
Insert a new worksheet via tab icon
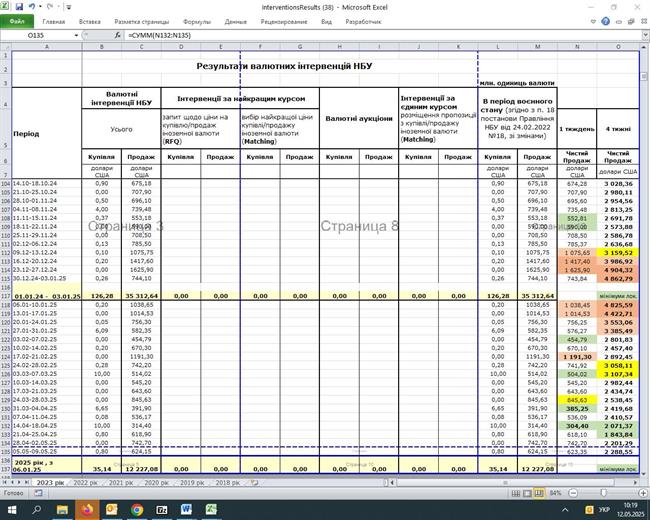pyautogui.click(x=255, y=483)
